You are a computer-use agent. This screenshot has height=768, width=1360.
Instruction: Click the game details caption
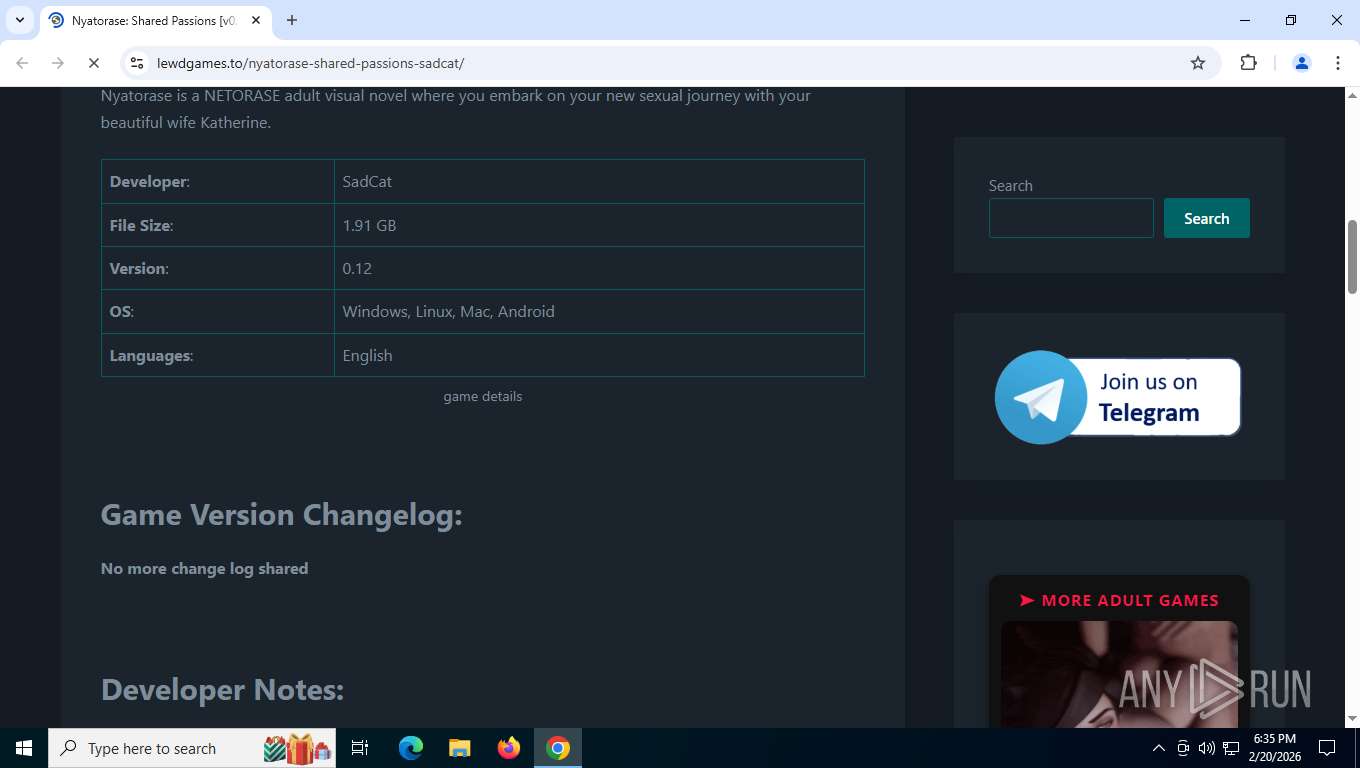(483, 396)
